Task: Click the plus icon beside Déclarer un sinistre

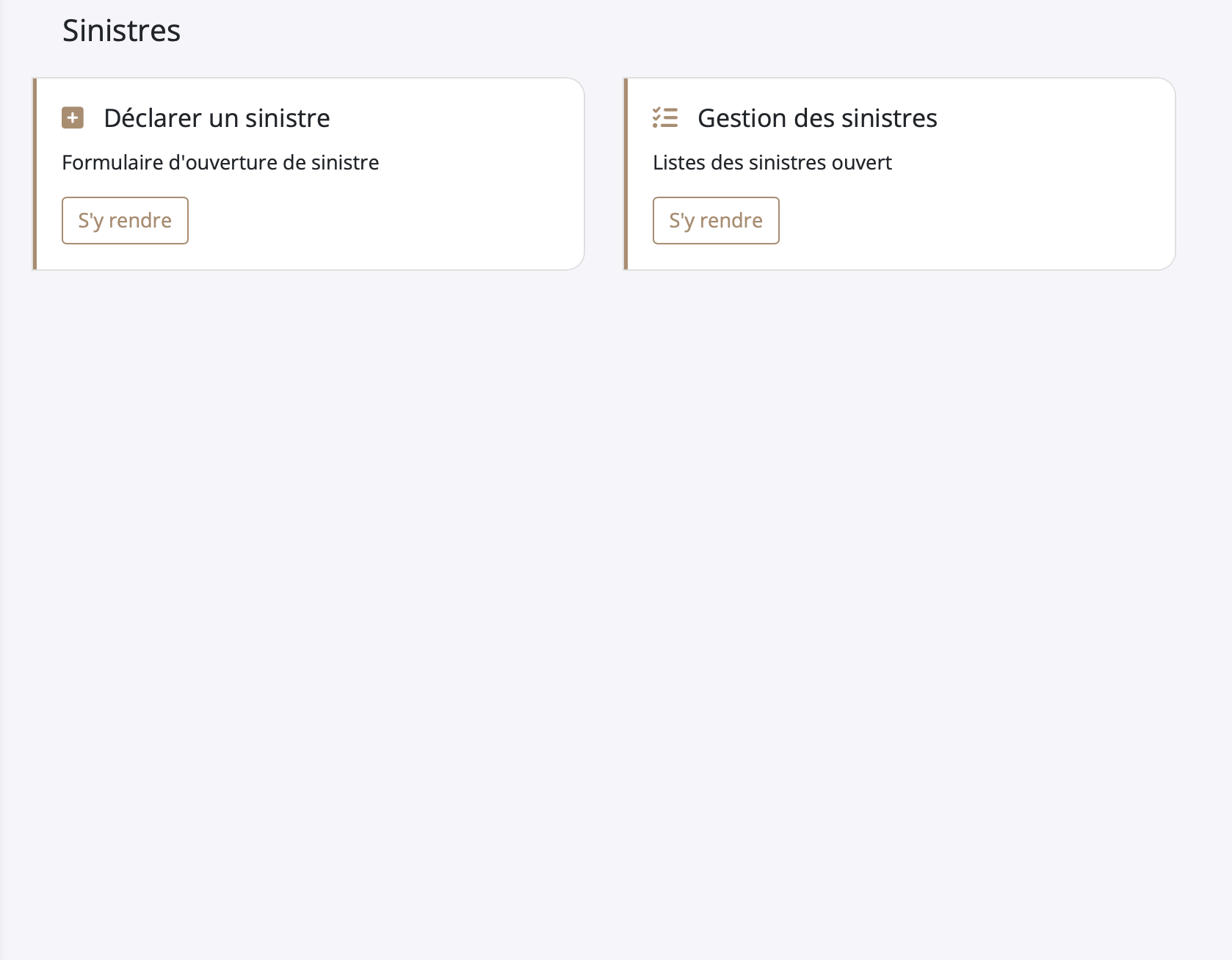Action: pyautogui.click(x=73, y=118)
